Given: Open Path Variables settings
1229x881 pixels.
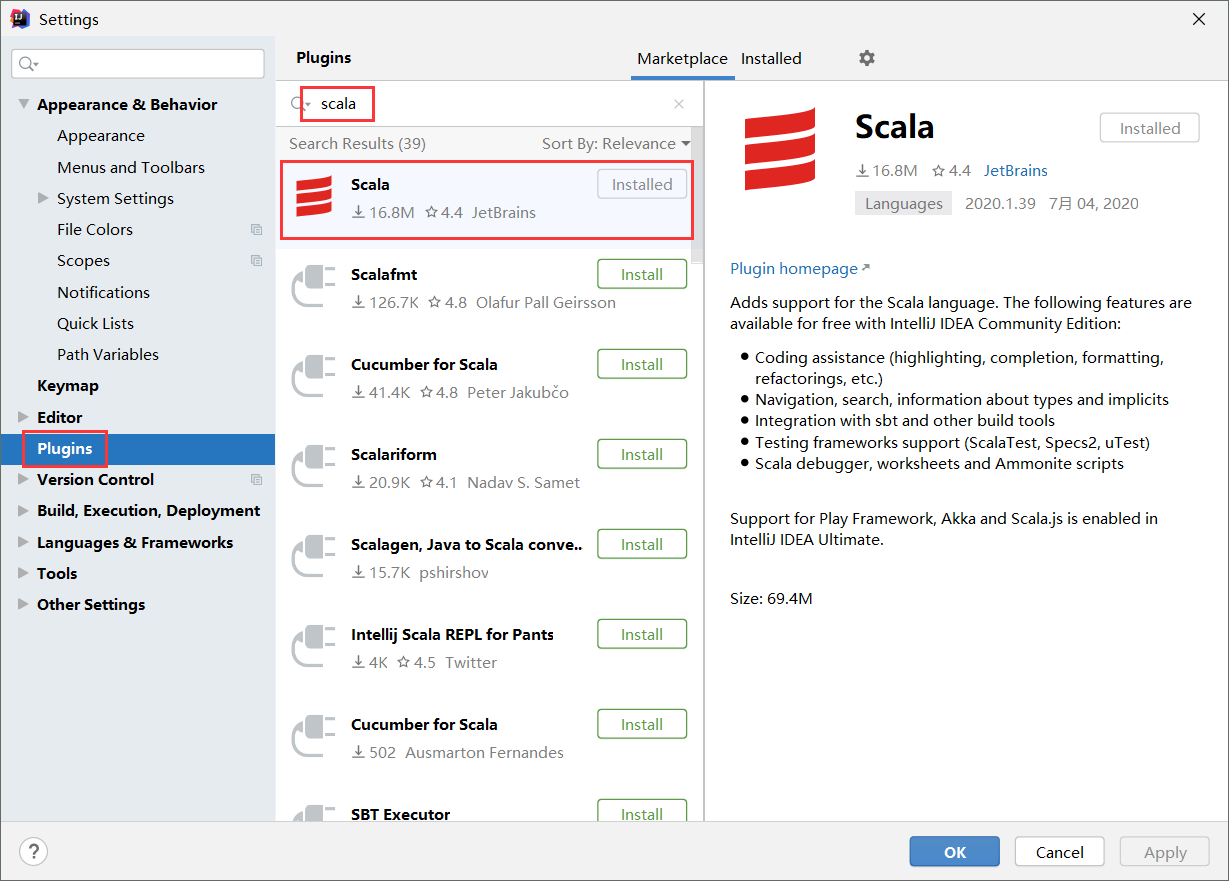Looking at the screenshot, I should point(108,355).
